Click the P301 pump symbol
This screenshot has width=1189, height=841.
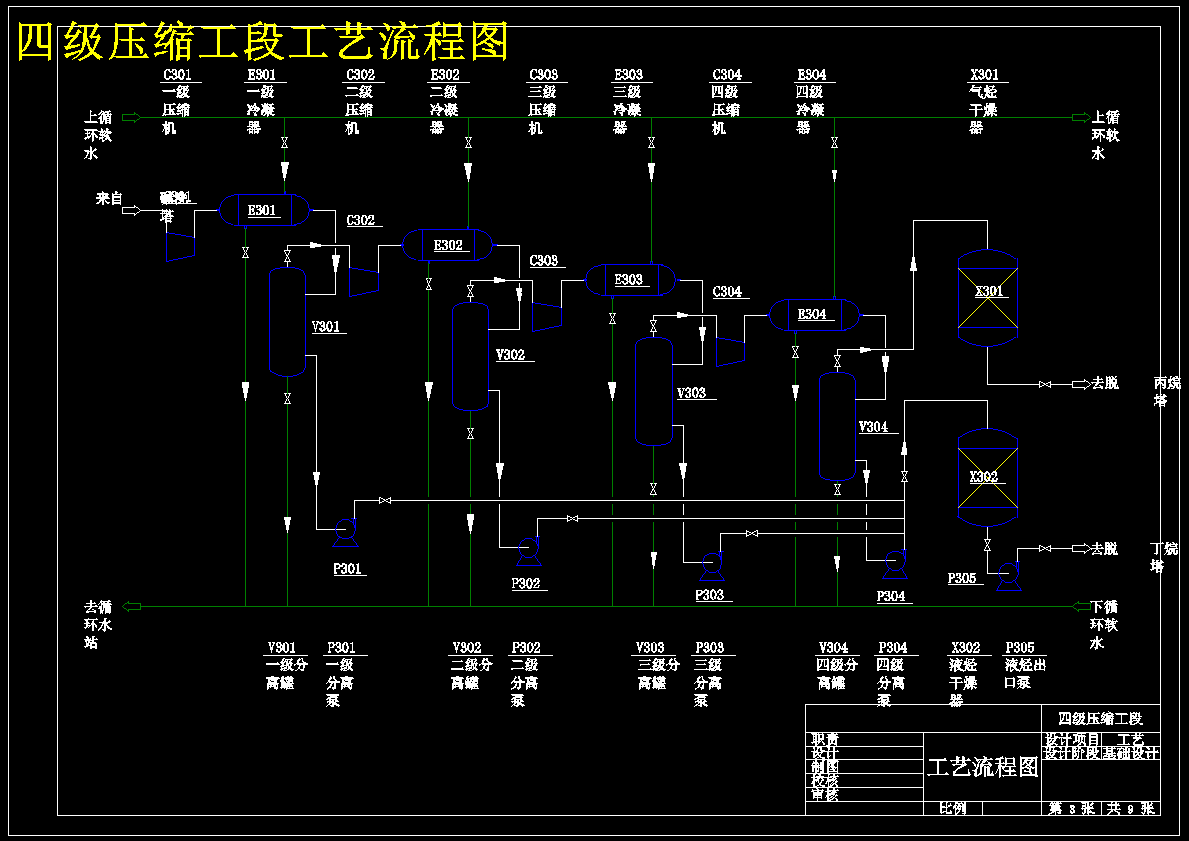pos(346,532)
